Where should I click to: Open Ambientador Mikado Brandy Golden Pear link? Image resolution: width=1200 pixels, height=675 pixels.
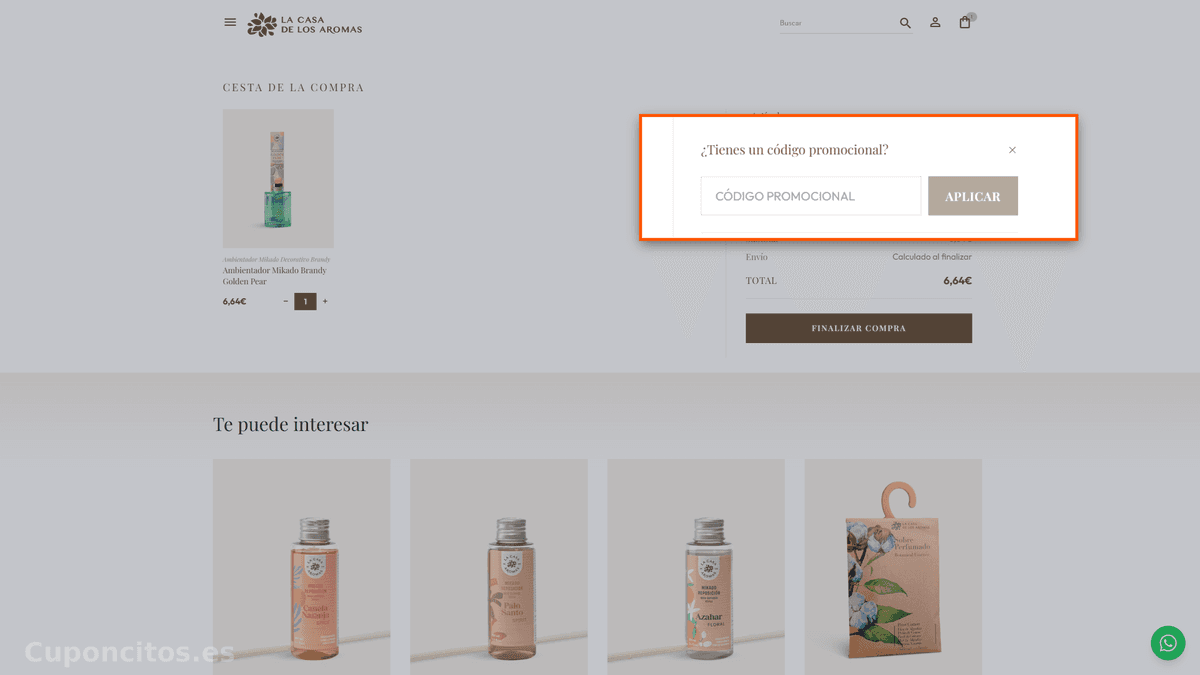pyautogui.click(x=275, y=276)
